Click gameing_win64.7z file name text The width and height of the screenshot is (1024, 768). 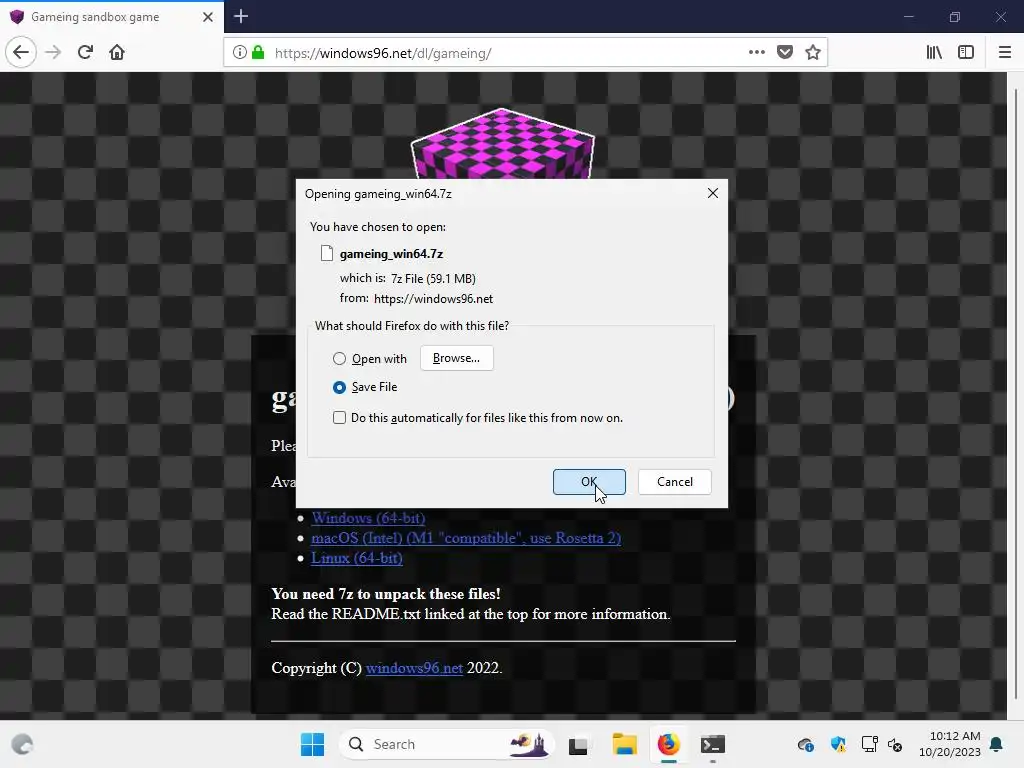point(391,254)
